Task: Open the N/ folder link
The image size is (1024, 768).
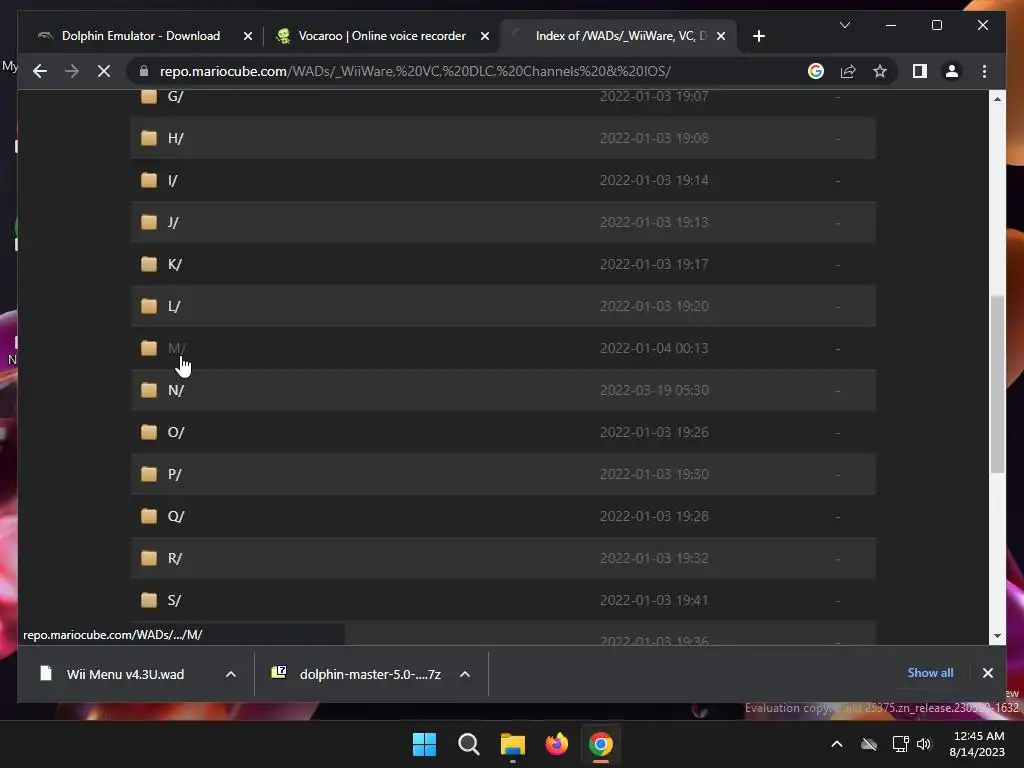Action: pos(176,390)
